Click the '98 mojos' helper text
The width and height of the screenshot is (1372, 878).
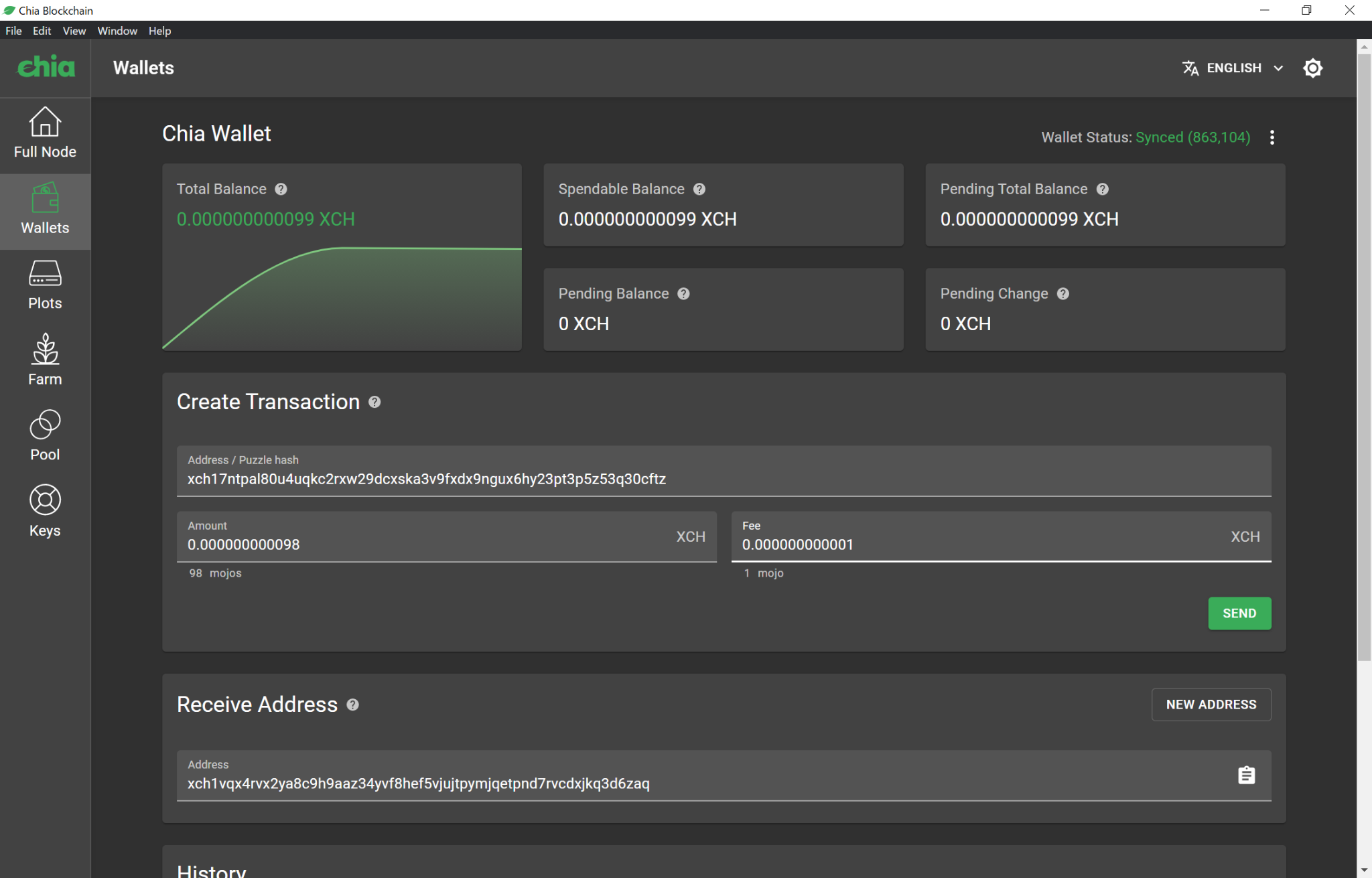215,573
